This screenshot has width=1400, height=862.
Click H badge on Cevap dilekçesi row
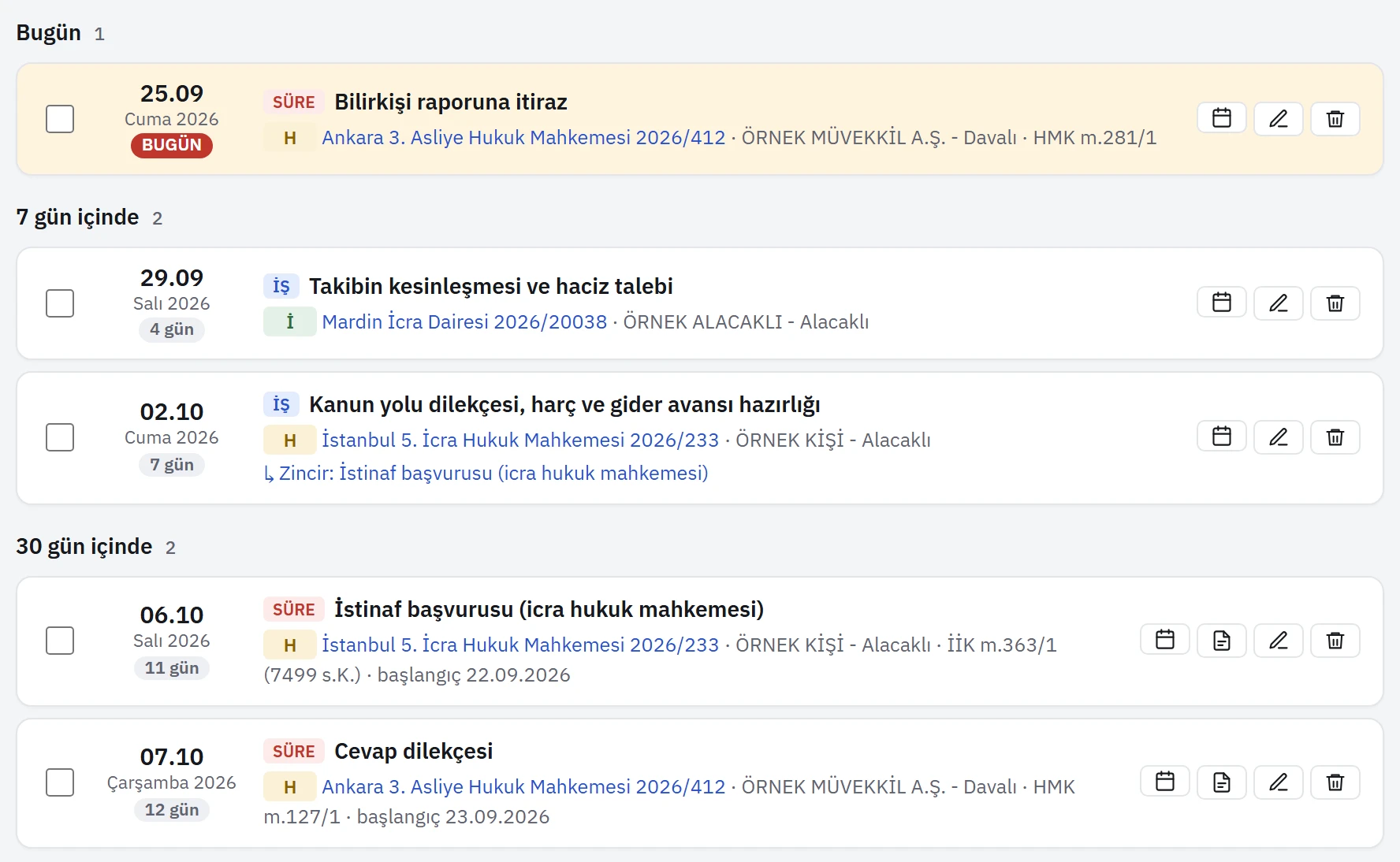click(290, 787)
